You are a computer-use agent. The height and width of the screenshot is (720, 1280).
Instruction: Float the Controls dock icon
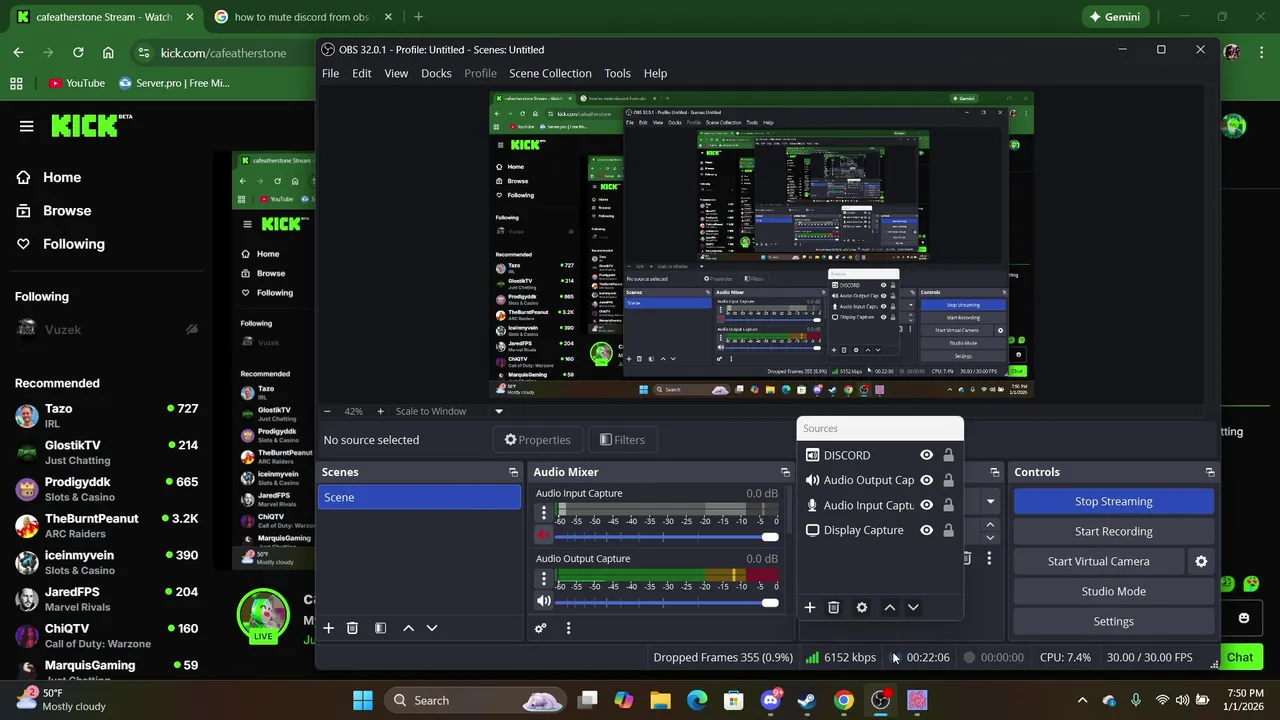click(1210, 472)
